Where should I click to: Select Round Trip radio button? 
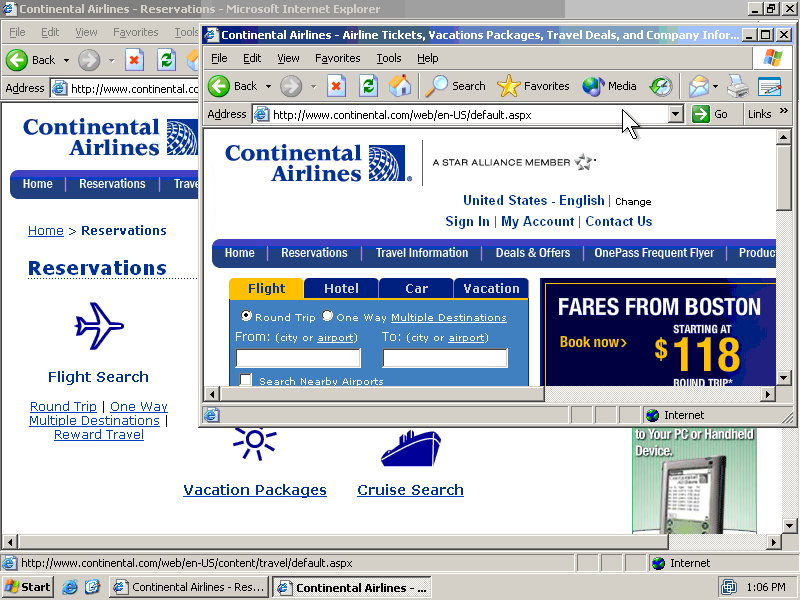click(x=246, y=316)
